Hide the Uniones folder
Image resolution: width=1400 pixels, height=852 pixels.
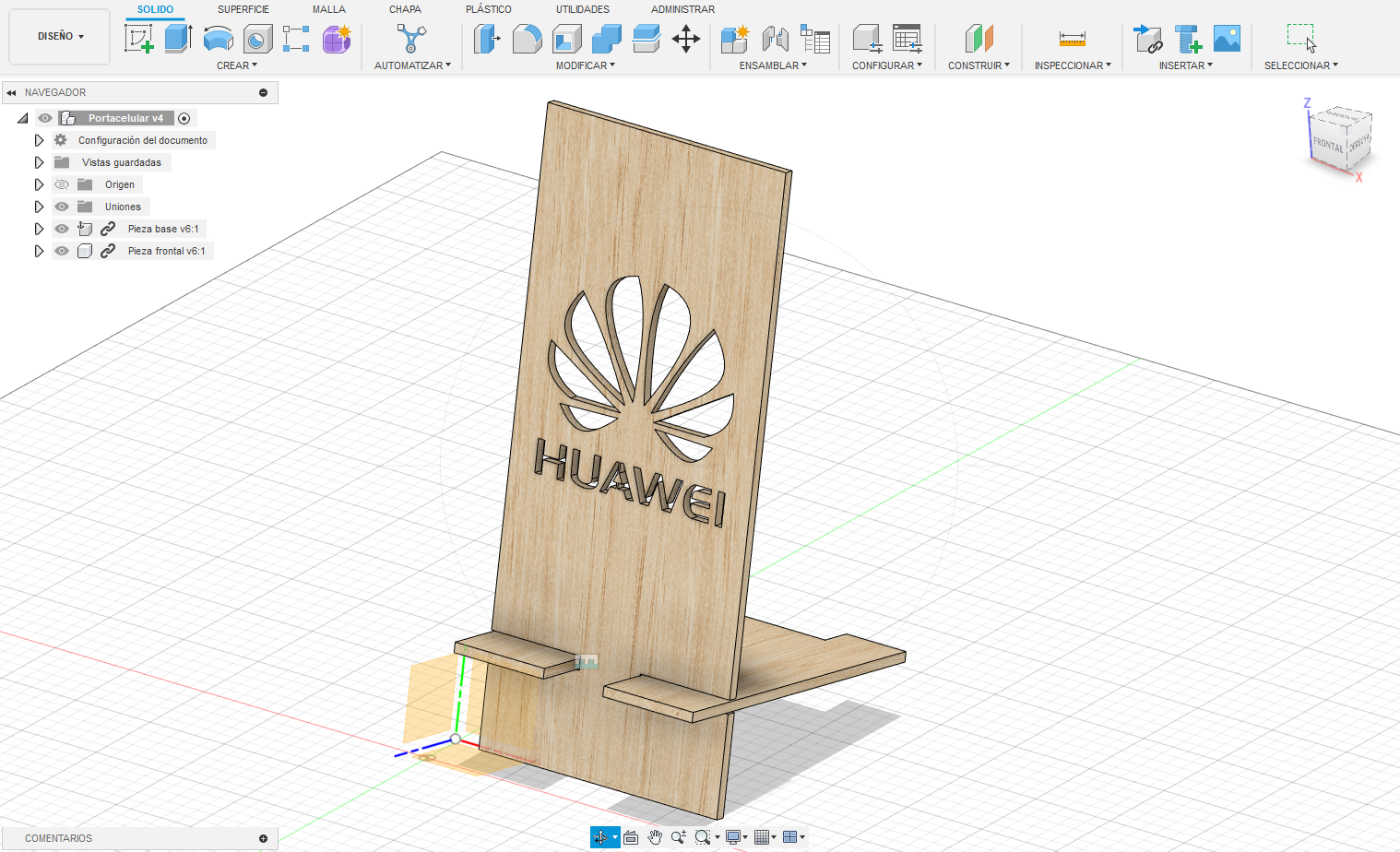coord(62,207)
